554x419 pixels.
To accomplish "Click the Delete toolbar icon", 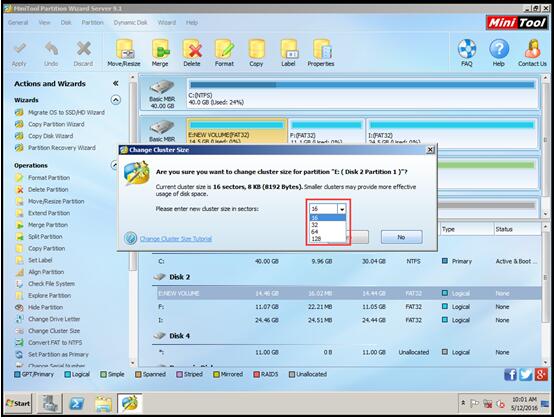I will [192, 49].
